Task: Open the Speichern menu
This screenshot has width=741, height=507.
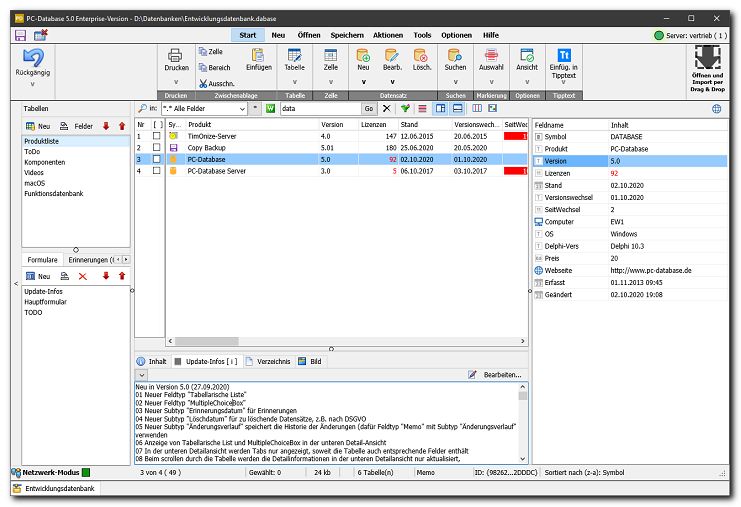Action: click(x=347, y=35)
